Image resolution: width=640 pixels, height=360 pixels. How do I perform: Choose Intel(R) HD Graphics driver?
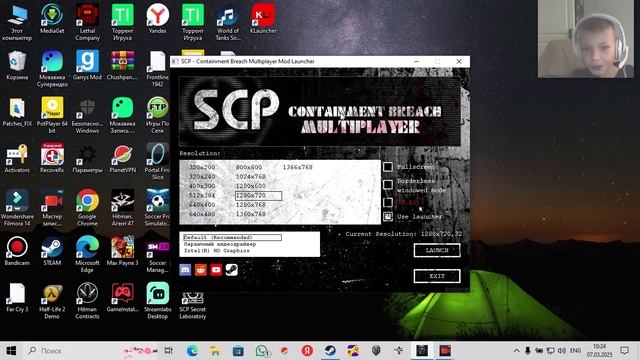[x=217, y=251]
